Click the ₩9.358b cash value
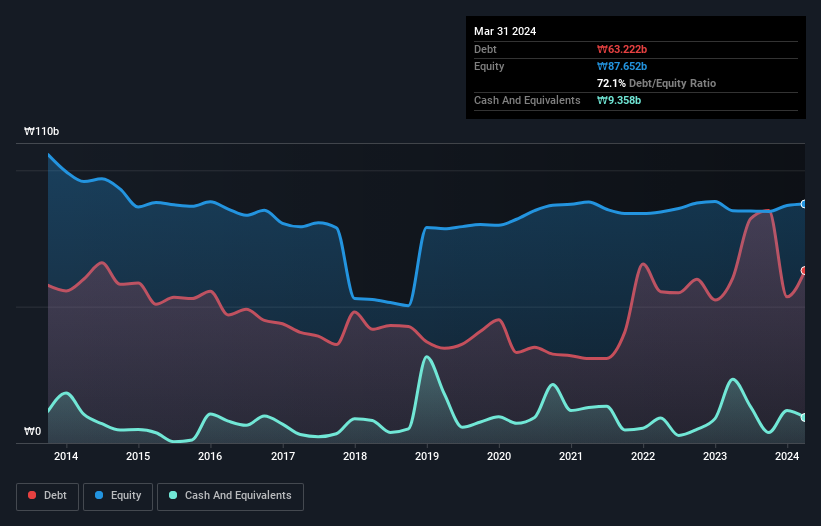The width and height of the screenshot is (821, 526). (x=619, y=100)
